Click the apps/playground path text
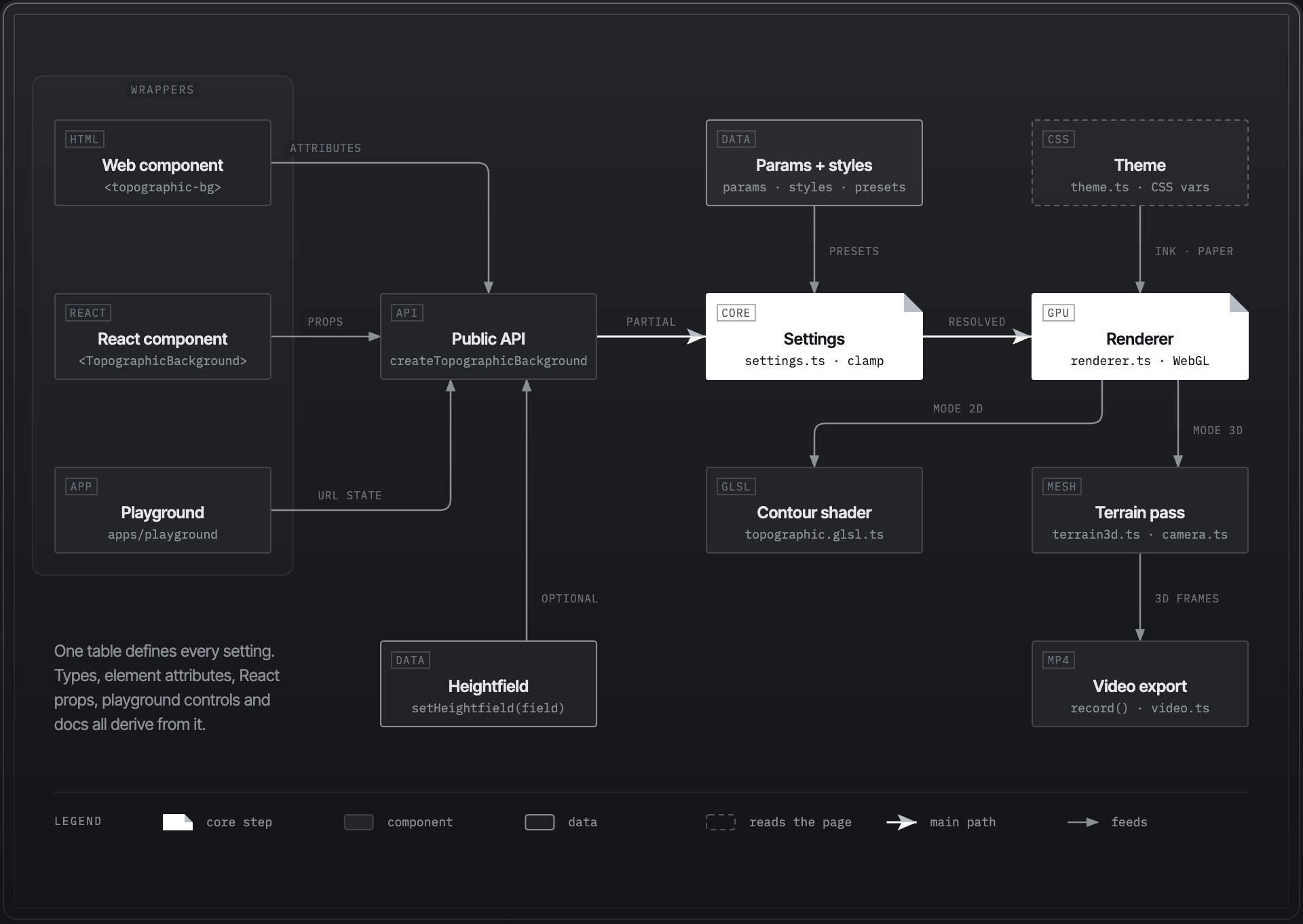 click(x=163, y=535)
